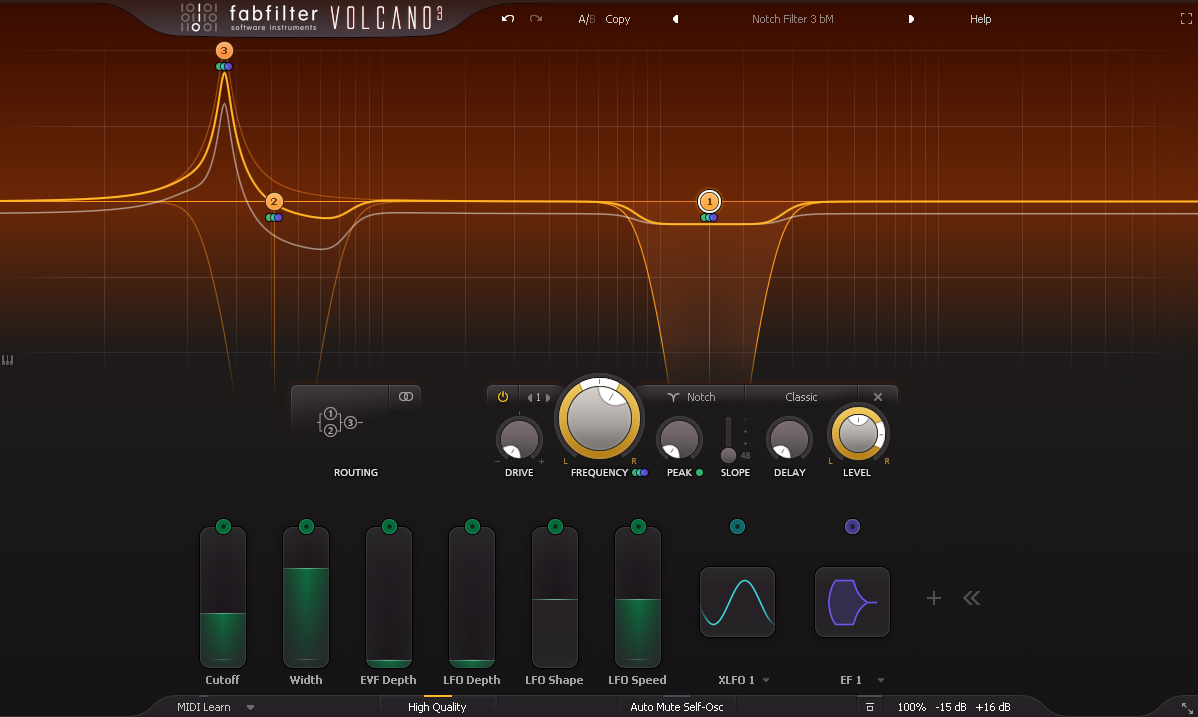Click the LFO Speed modulation slider

(638, 597)
